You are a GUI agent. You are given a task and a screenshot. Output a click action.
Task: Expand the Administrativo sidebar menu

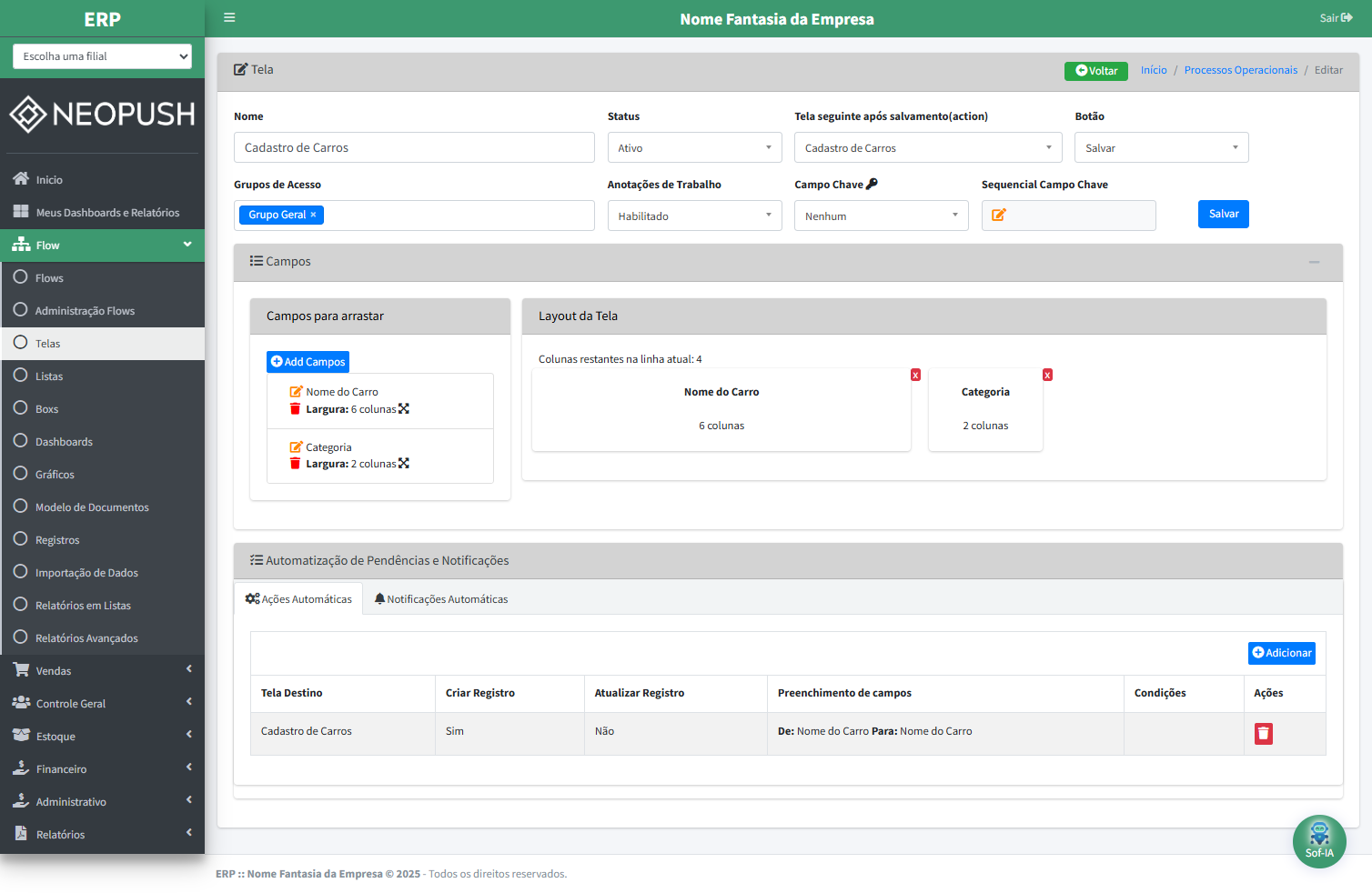(x=102, y=802)
